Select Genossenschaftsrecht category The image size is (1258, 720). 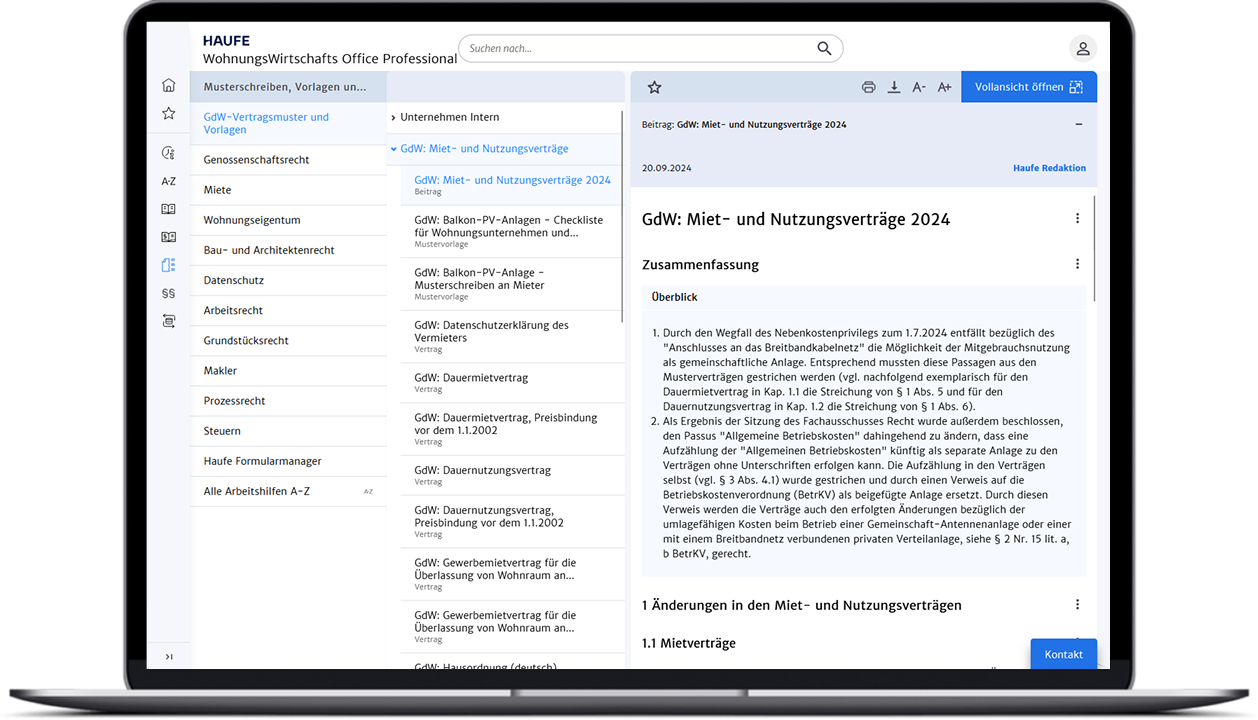tap(288, 160)
